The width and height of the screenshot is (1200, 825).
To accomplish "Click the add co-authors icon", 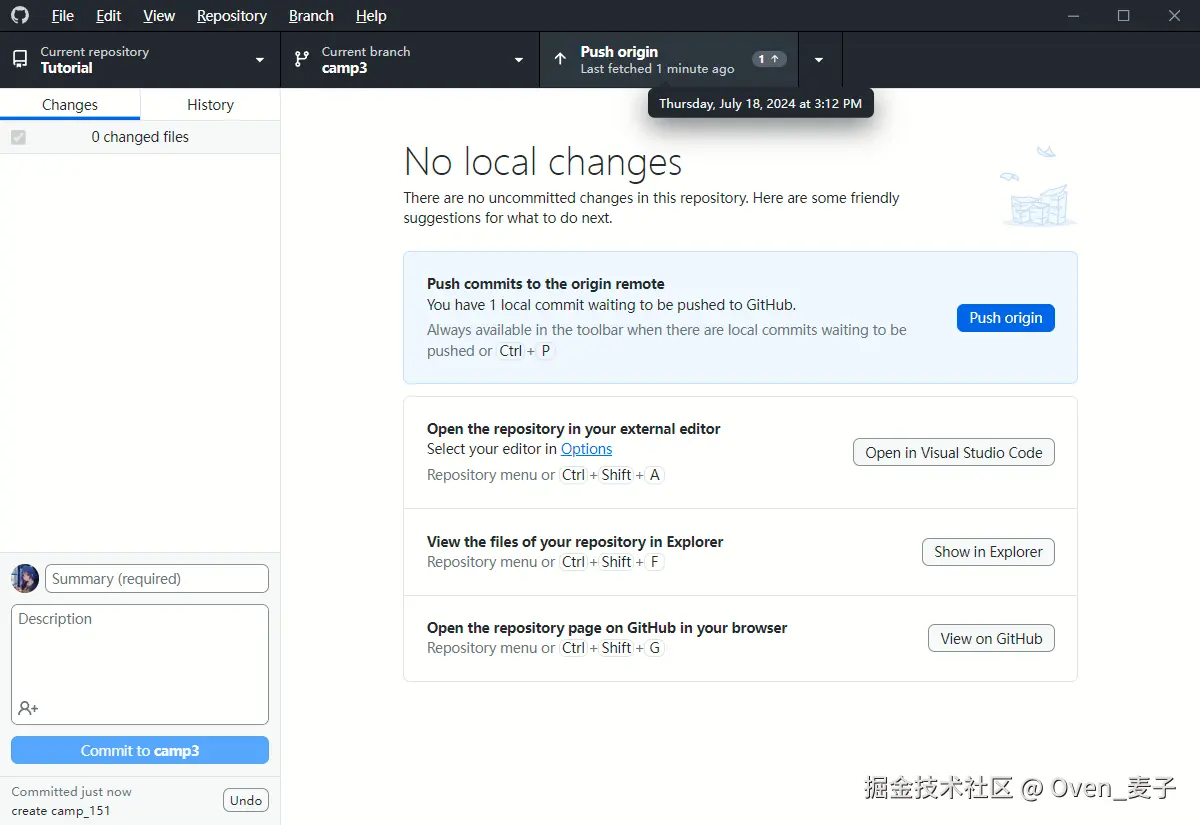I will 28,708.
